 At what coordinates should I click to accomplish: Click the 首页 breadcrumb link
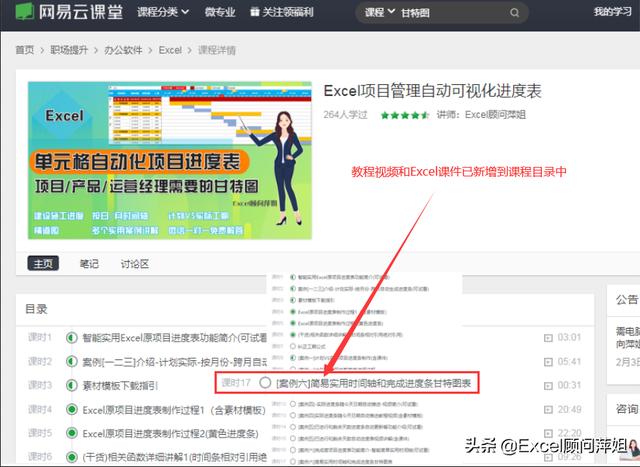pyautogui.click(x=25, y=50)
